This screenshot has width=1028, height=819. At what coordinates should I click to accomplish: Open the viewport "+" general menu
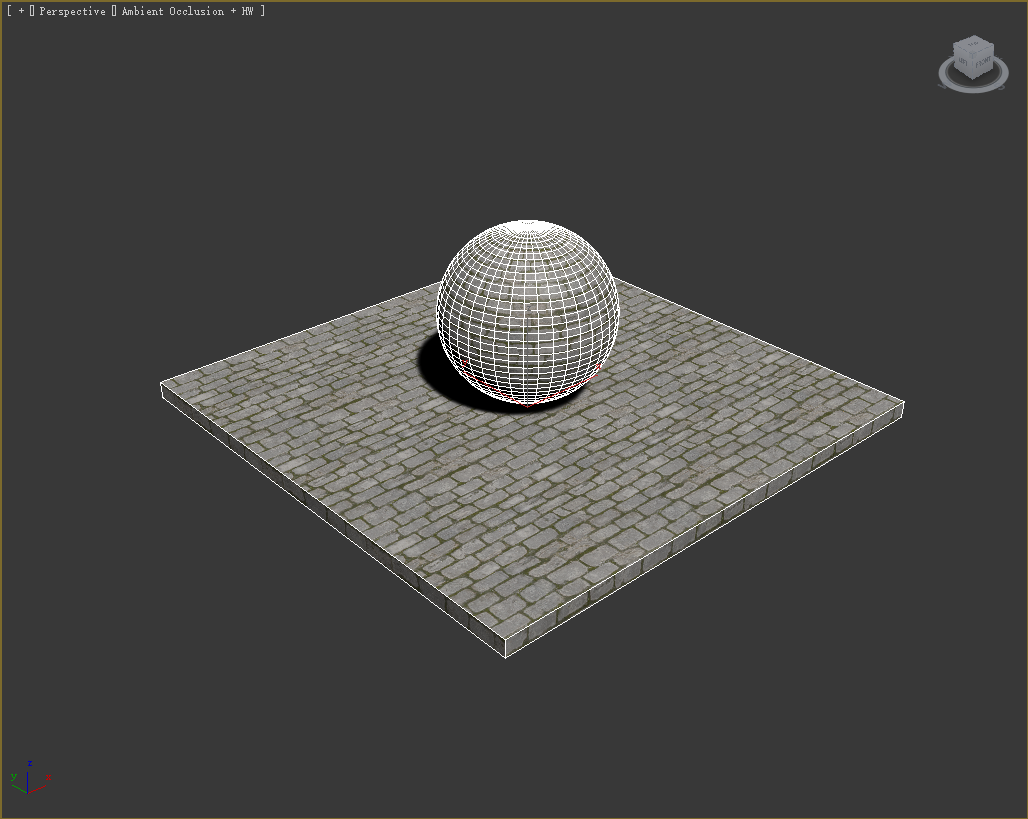(x=21, y=11)
